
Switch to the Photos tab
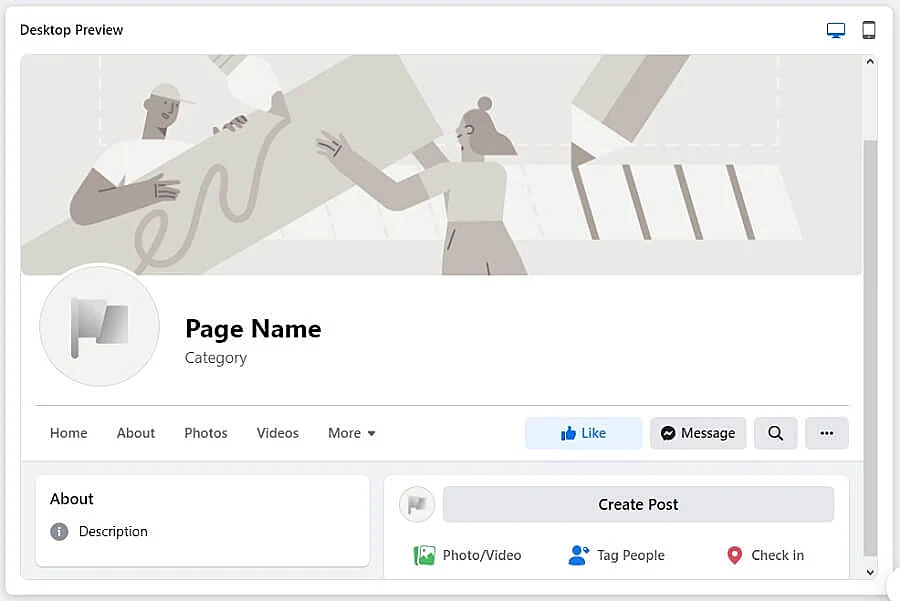206,433
